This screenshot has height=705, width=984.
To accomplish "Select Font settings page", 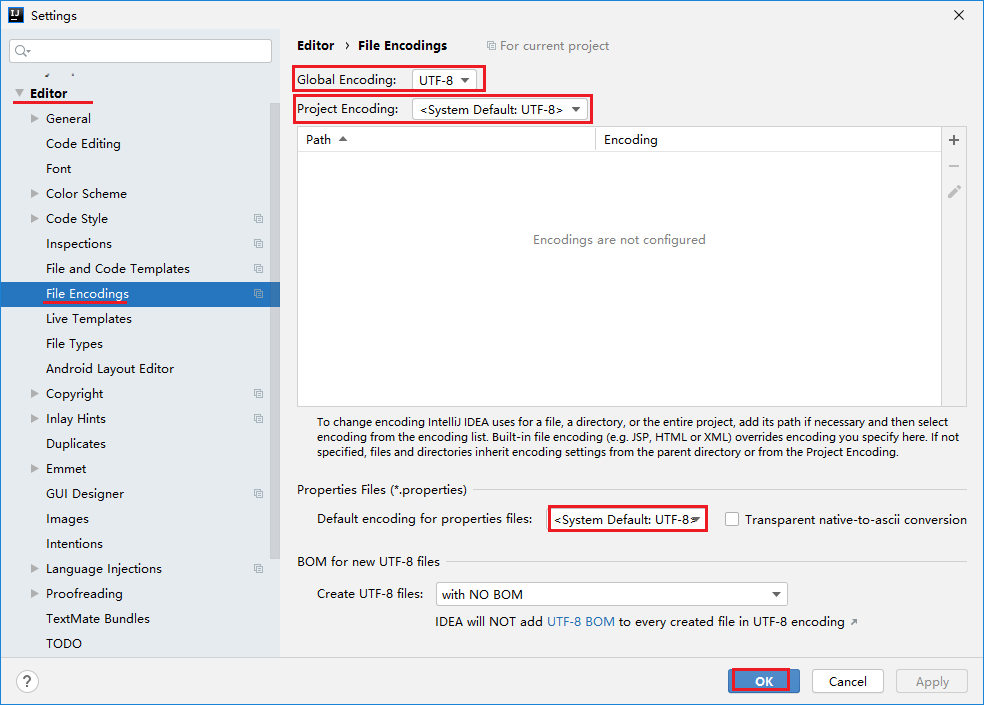I will [58, 169].
